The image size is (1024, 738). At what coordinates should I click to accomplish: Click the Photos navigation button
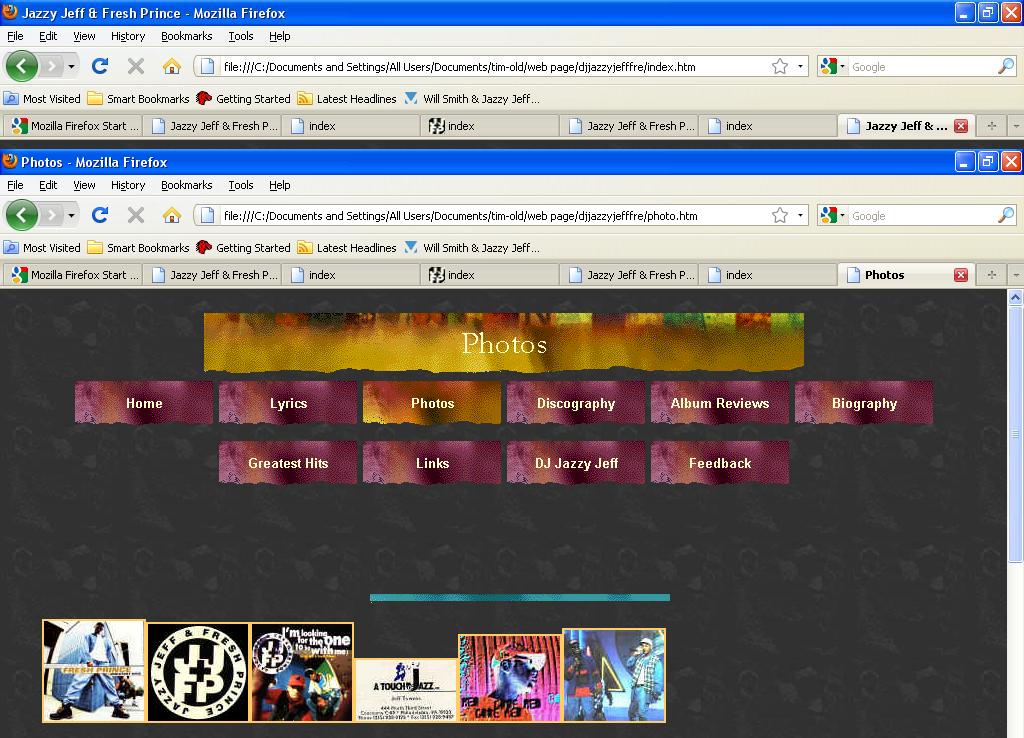pos(432,403)
